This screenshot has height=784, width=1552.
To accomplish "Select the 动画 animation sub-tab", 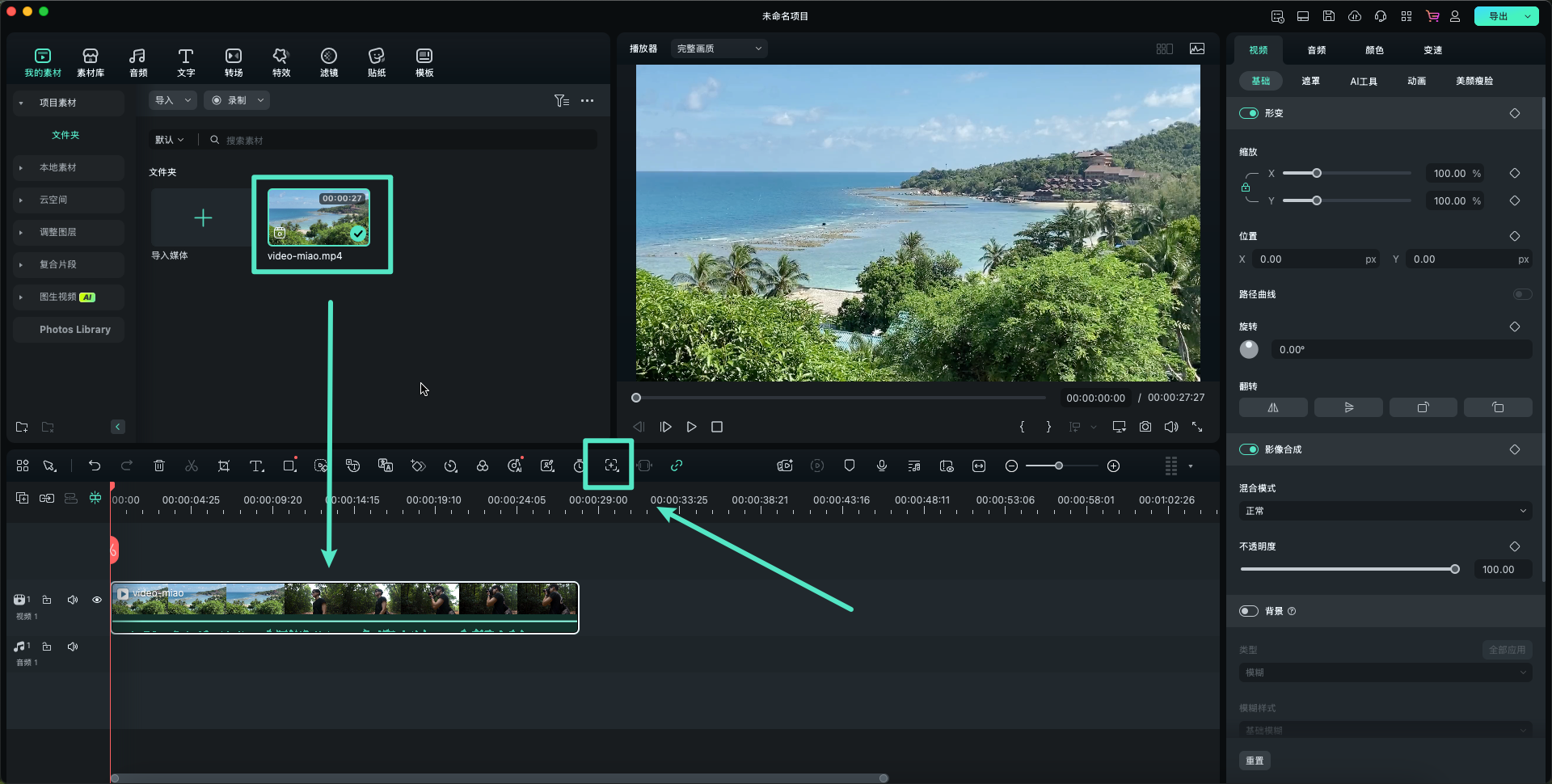I will click(x=1417, y=81).
